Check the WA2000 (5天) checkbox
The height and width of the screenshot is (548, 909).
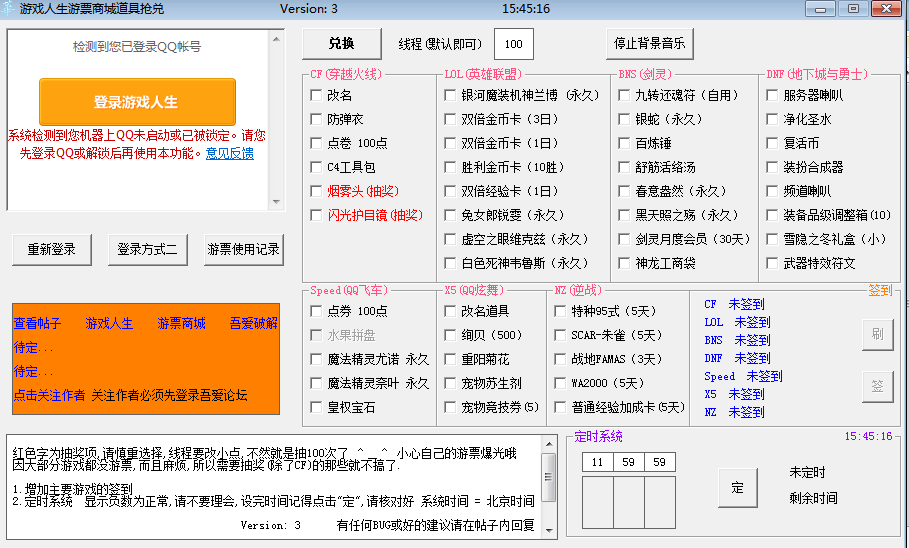point(560,383)
